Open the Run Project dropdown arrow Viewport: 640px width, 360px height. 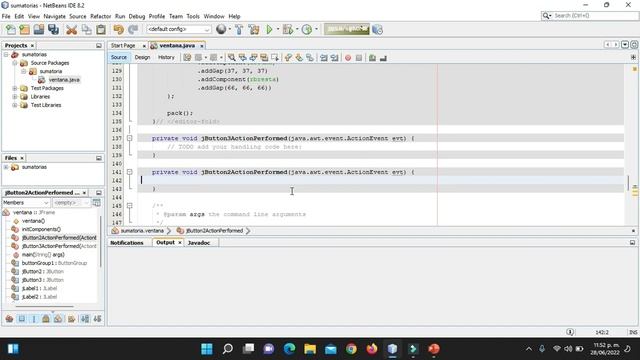[x=278, y=29]
